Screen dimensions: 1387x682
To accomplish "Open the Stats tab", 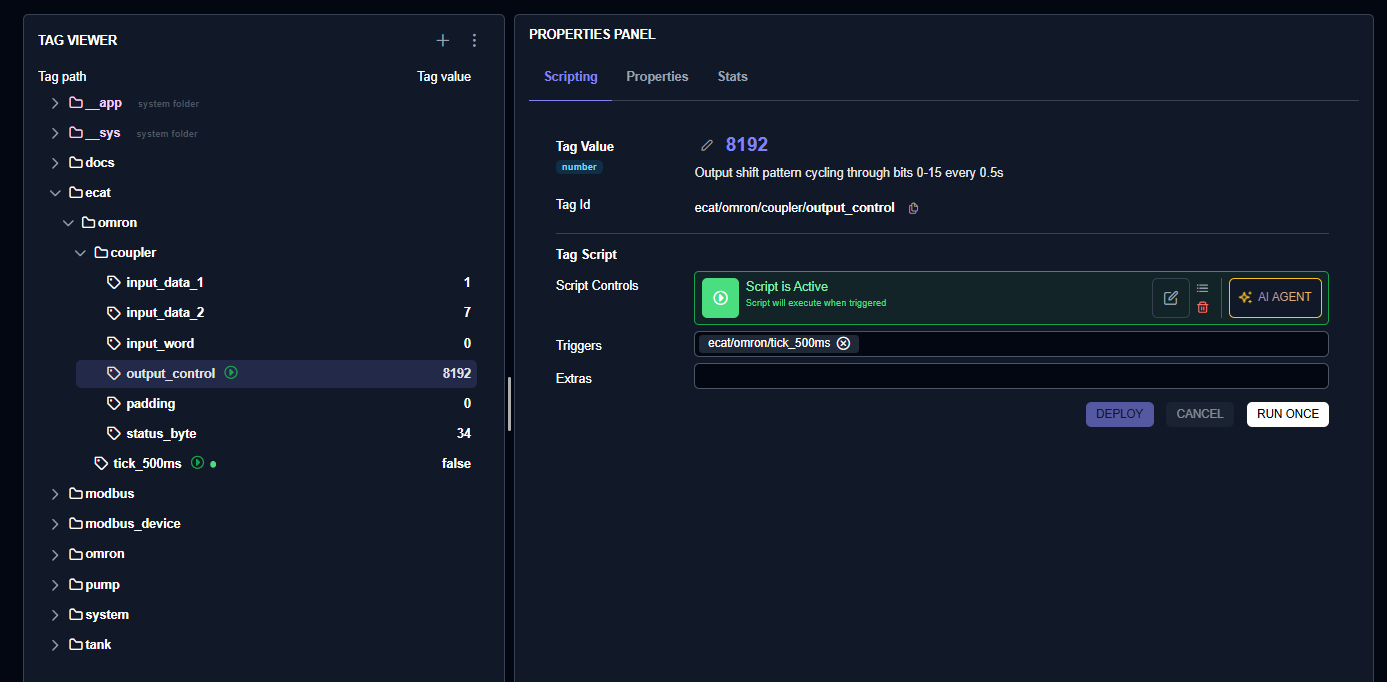I will coord(732,77).
